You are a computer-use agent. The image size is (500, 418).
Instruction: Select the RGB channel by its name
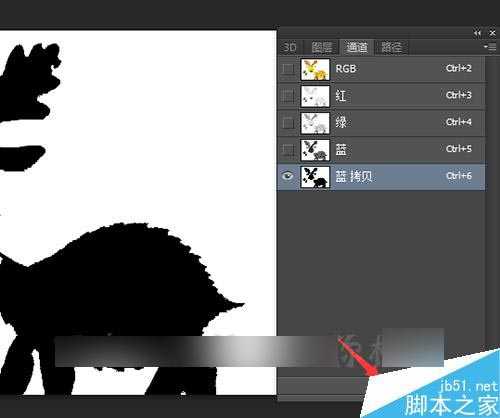tap(346, 69)
